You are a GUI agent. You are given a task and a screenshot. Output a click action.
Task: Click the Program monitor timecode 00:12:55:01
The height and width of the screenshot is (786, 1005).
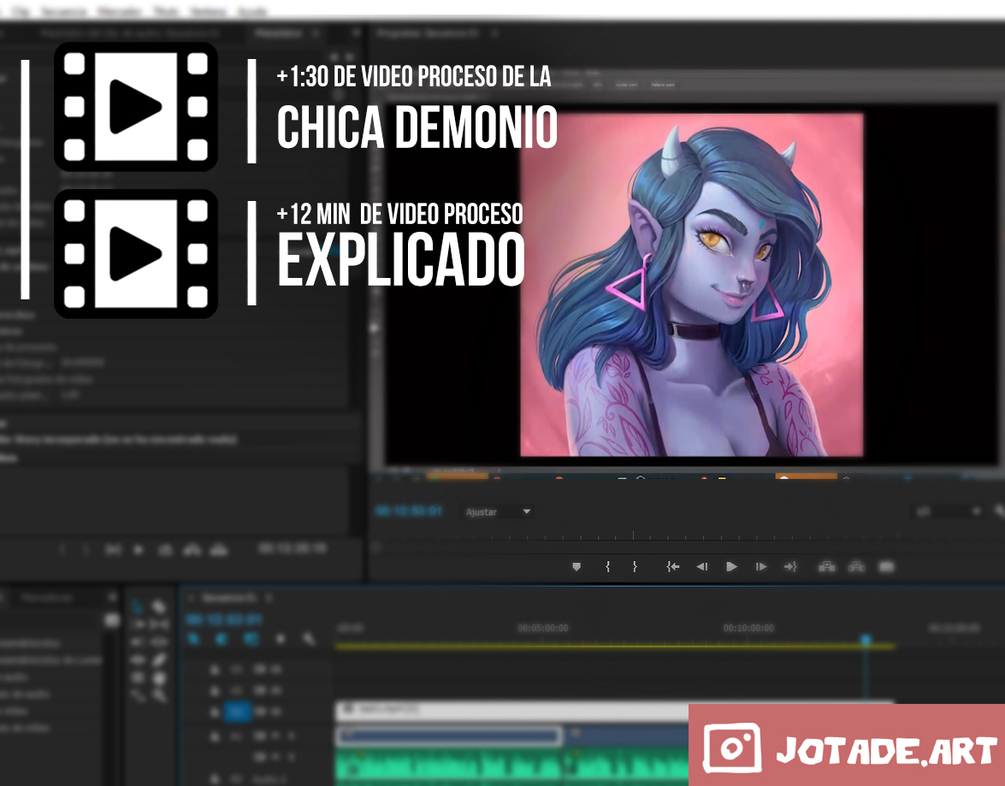(409, 511)
